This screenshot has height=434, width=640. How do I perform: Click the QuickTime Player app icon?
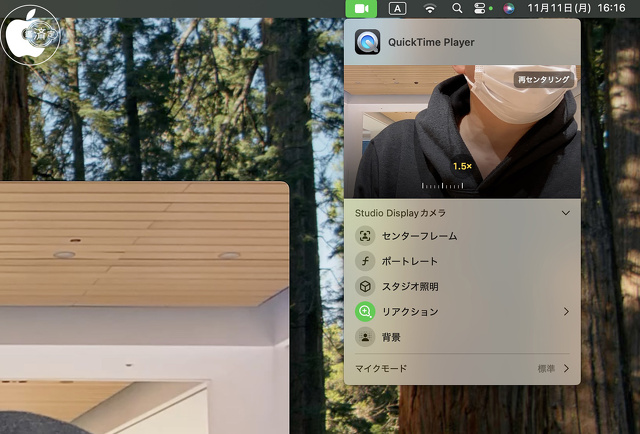pyautogui.click(x=367, y=42)
